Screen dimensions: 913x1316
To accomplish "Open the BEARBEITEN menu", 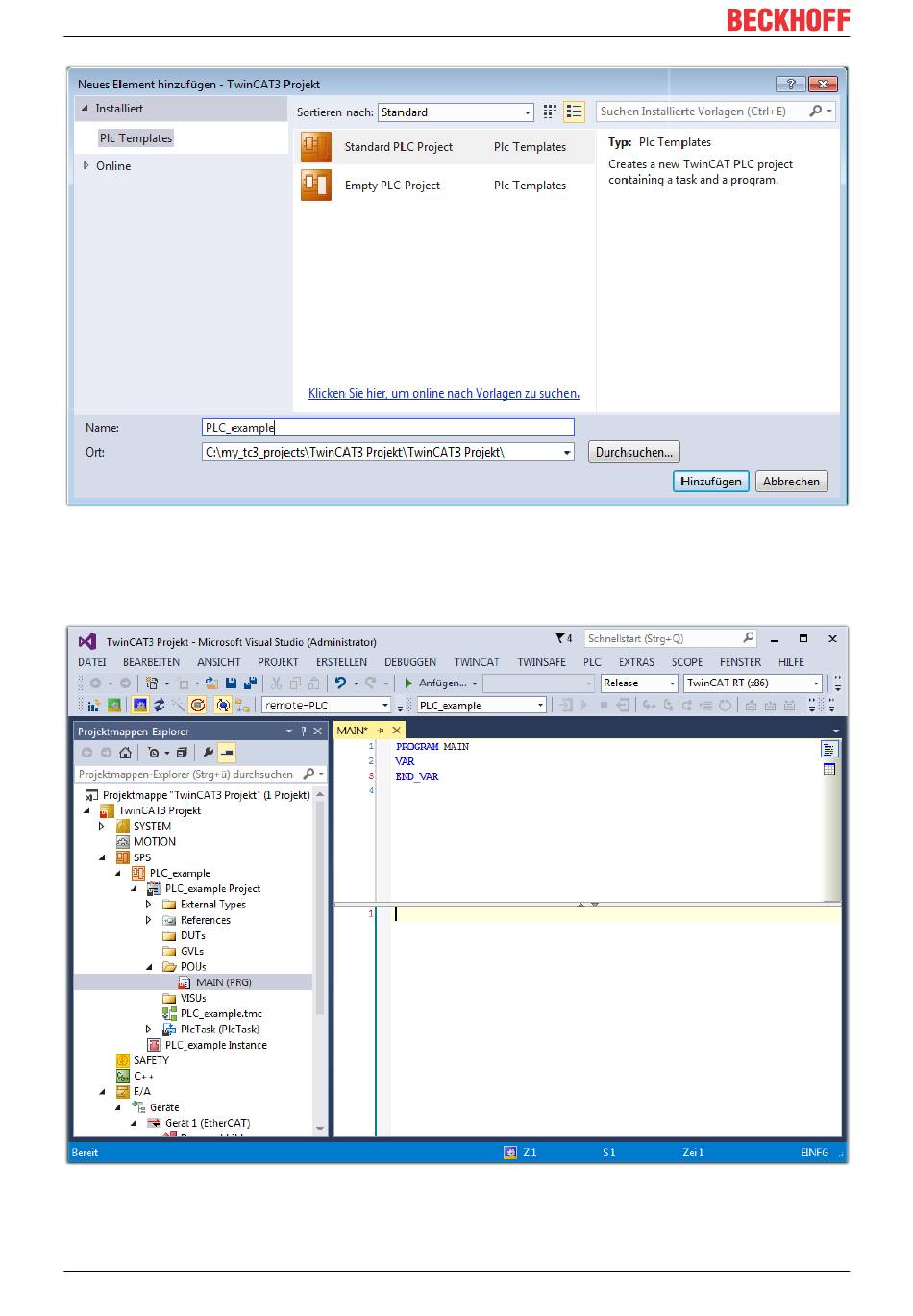I will [152, 662].
